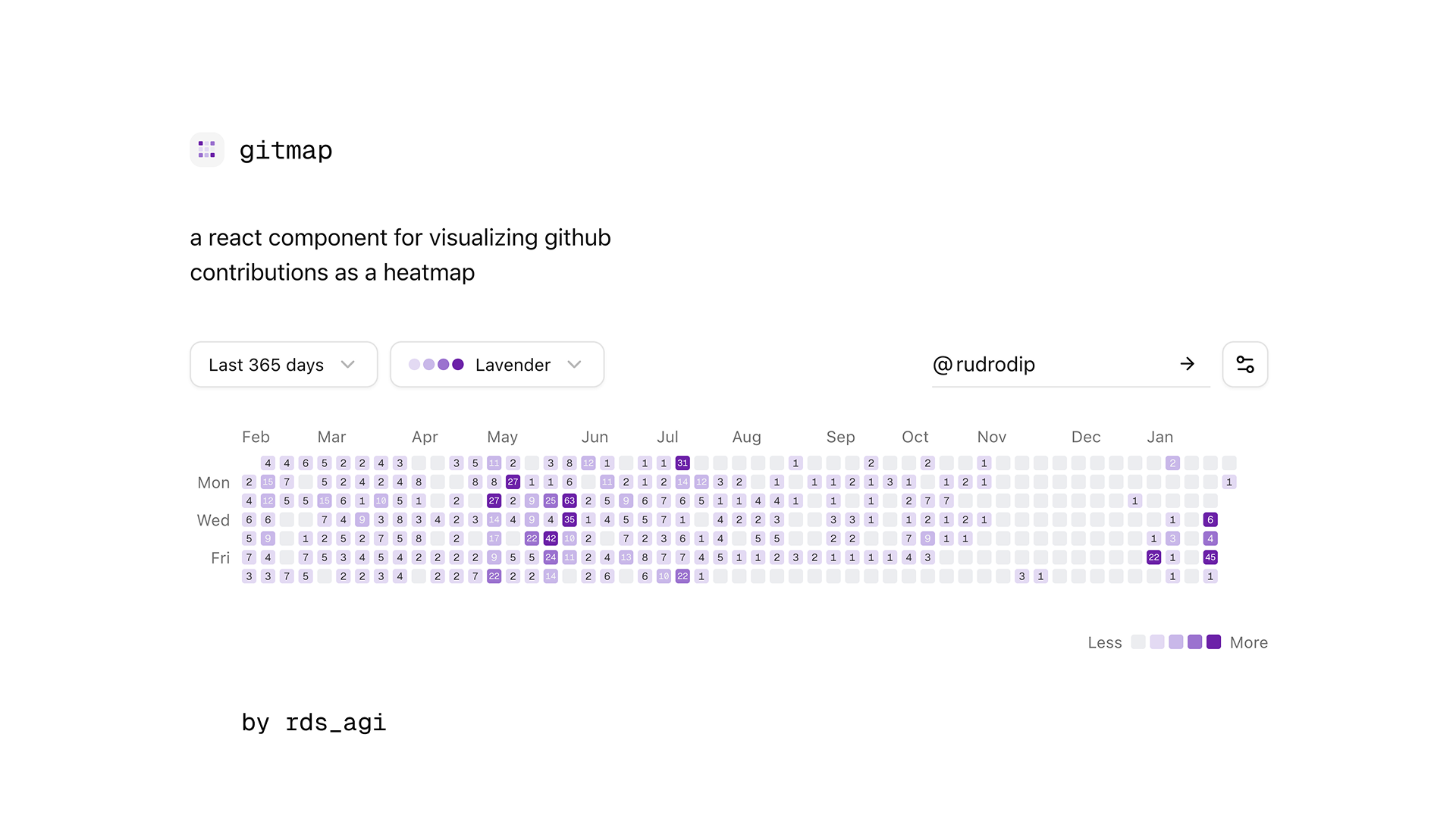This screenshot has width=1456, height=819.
Task: Click the cell showing 42 in May
Action: [x=551, y=538]
